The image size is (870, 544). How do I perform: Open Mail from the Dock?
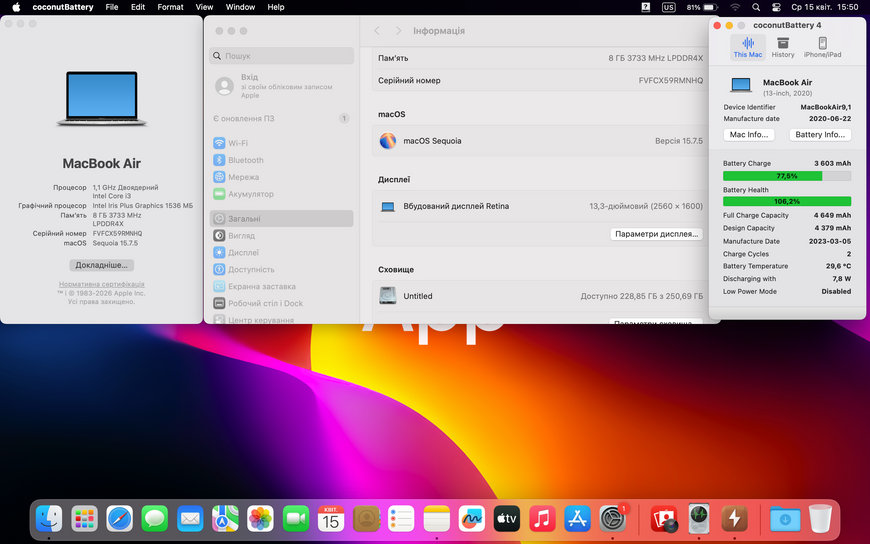click(x=190, y=519)
